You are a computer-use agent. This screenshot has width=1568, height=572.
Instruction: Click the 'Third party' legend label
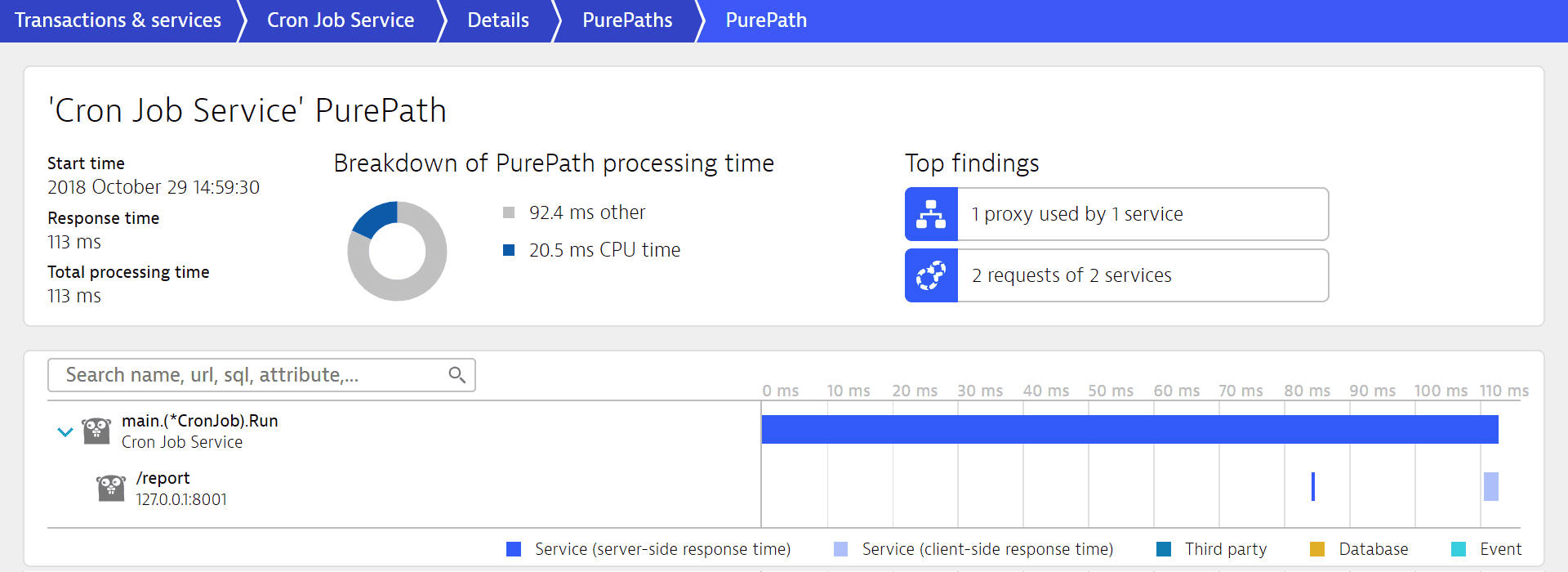coord(1226,549)
